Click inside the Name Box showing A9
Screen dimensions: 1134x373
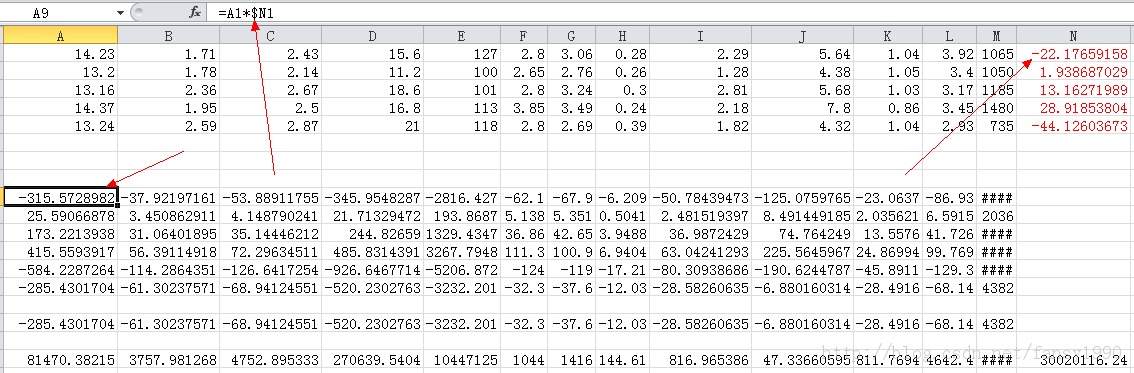58,13
